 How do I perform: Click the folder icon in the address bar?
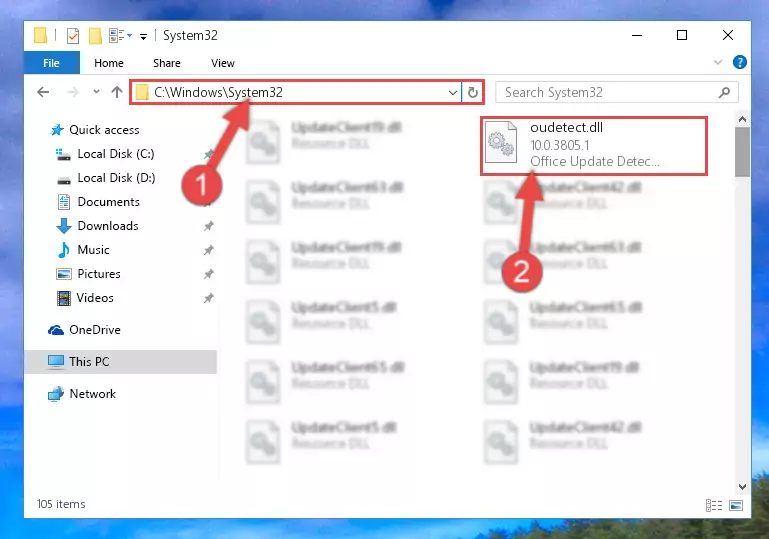pyautogui.click(x=142, y=92)
